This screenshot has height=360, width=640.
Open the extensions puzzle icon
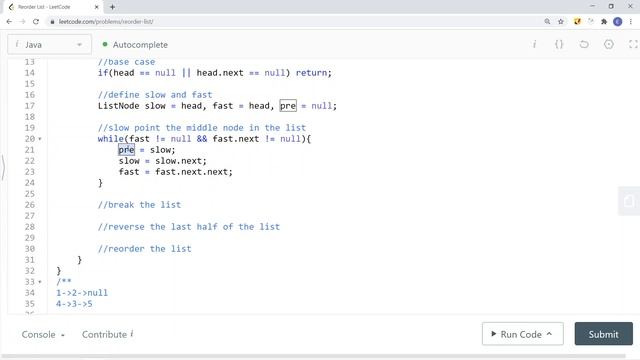[x=604, y=22]
